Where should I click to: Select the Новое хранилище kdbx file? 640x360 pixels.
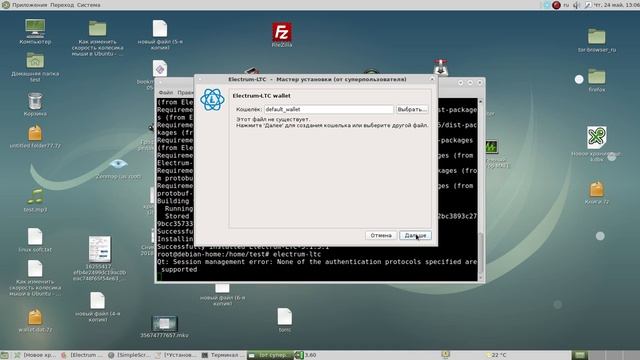pos(597,143)
